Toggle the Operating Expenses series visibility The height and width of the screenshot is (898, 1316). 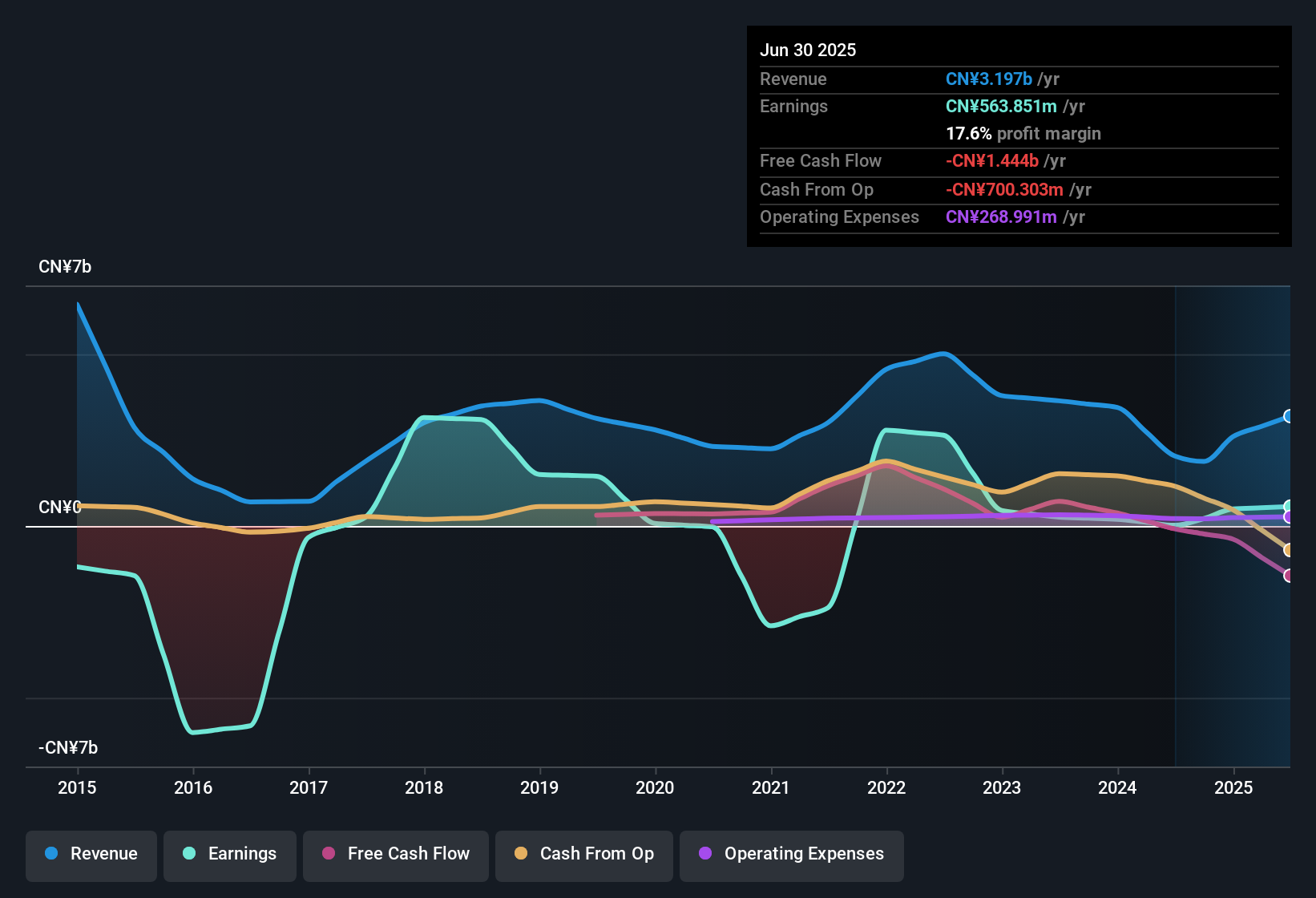pyautogui.click(x=791, y=855)
